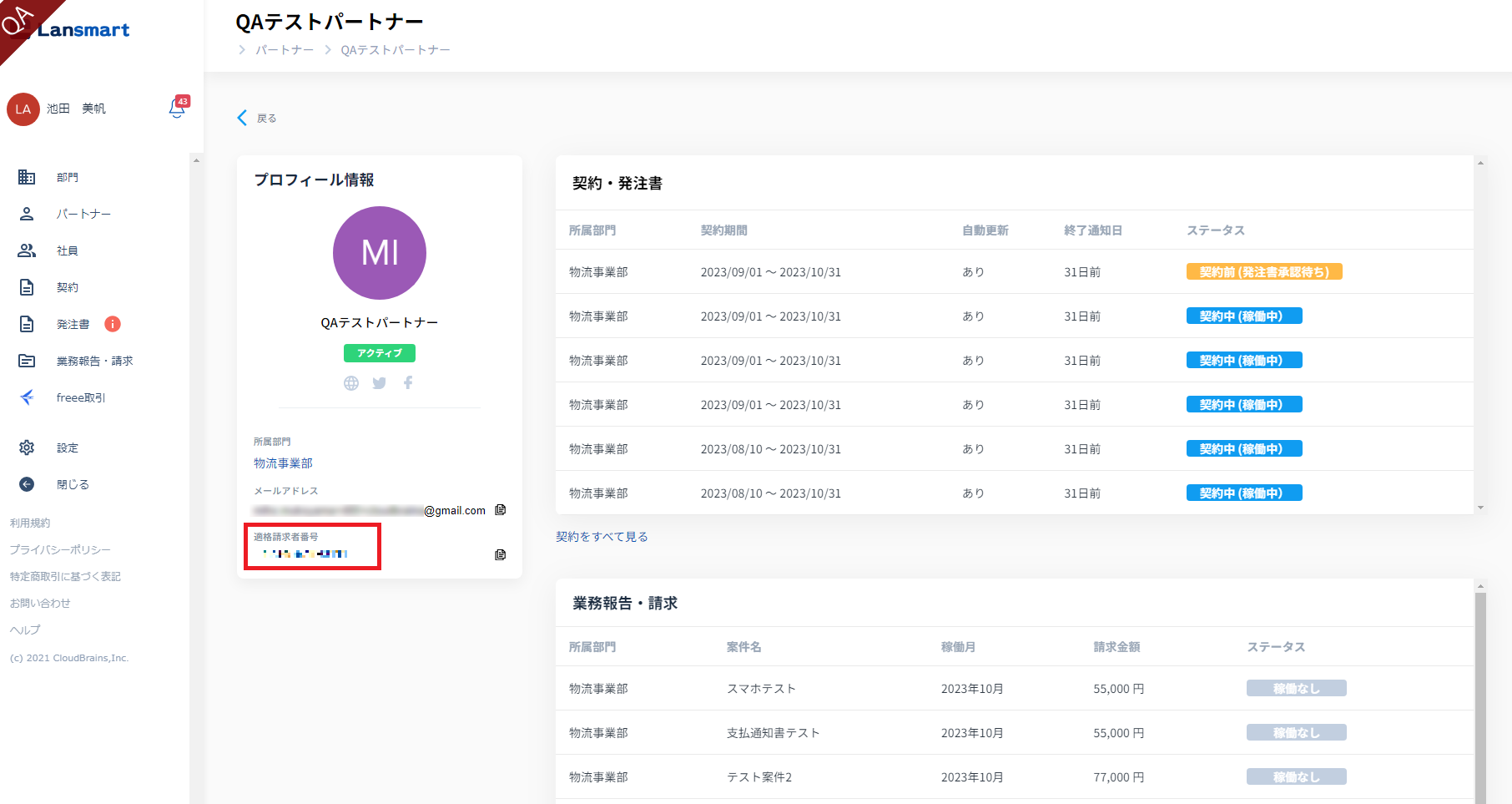
Task: Click the 終了通知日 column header
Action: (x=1093, y=230)
